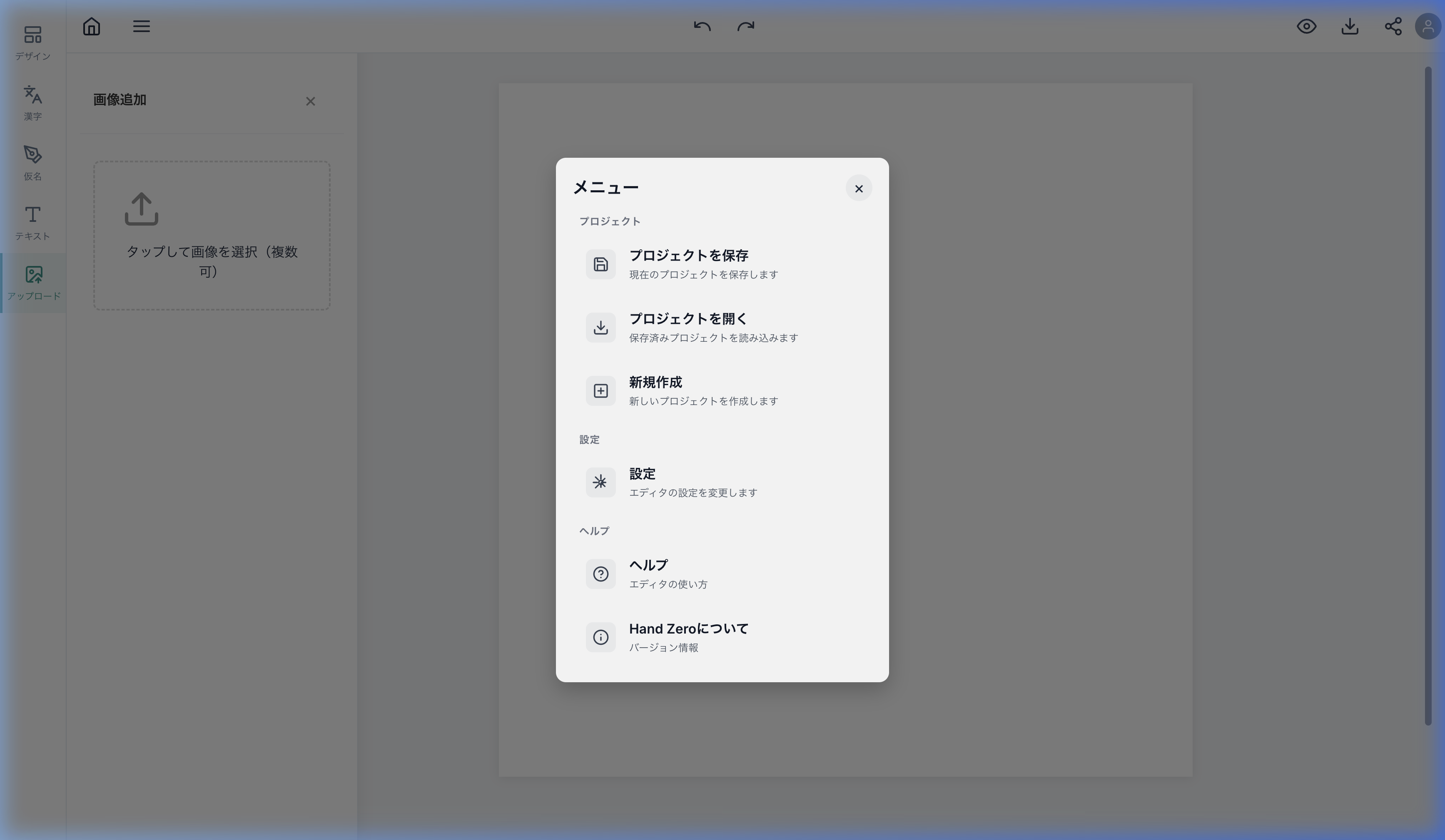Click the home icon in top bar
Screen dimensions: 1445x840
91,26
